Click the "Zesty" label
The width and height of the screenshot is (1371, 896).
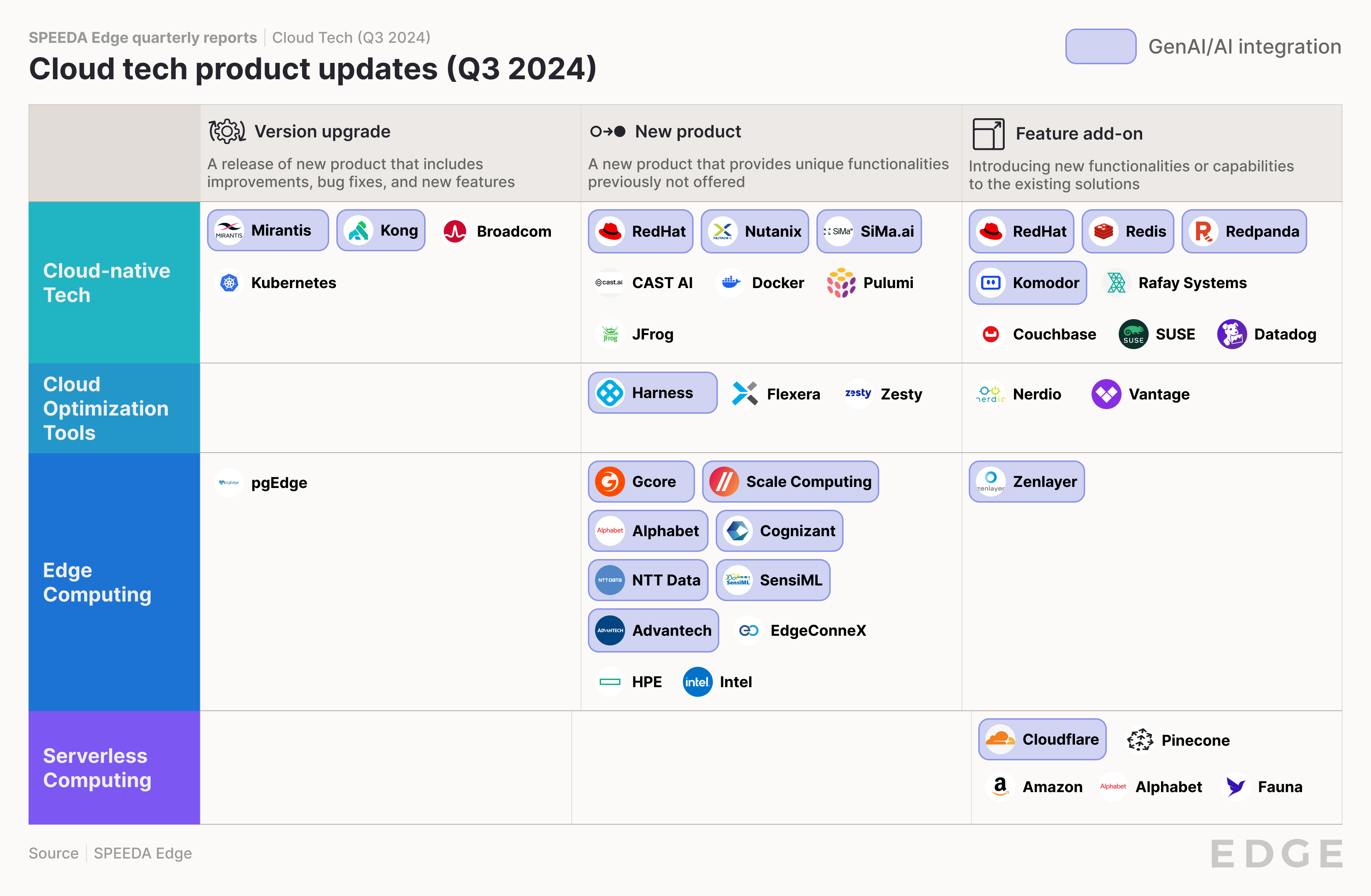tap(901, 394)
